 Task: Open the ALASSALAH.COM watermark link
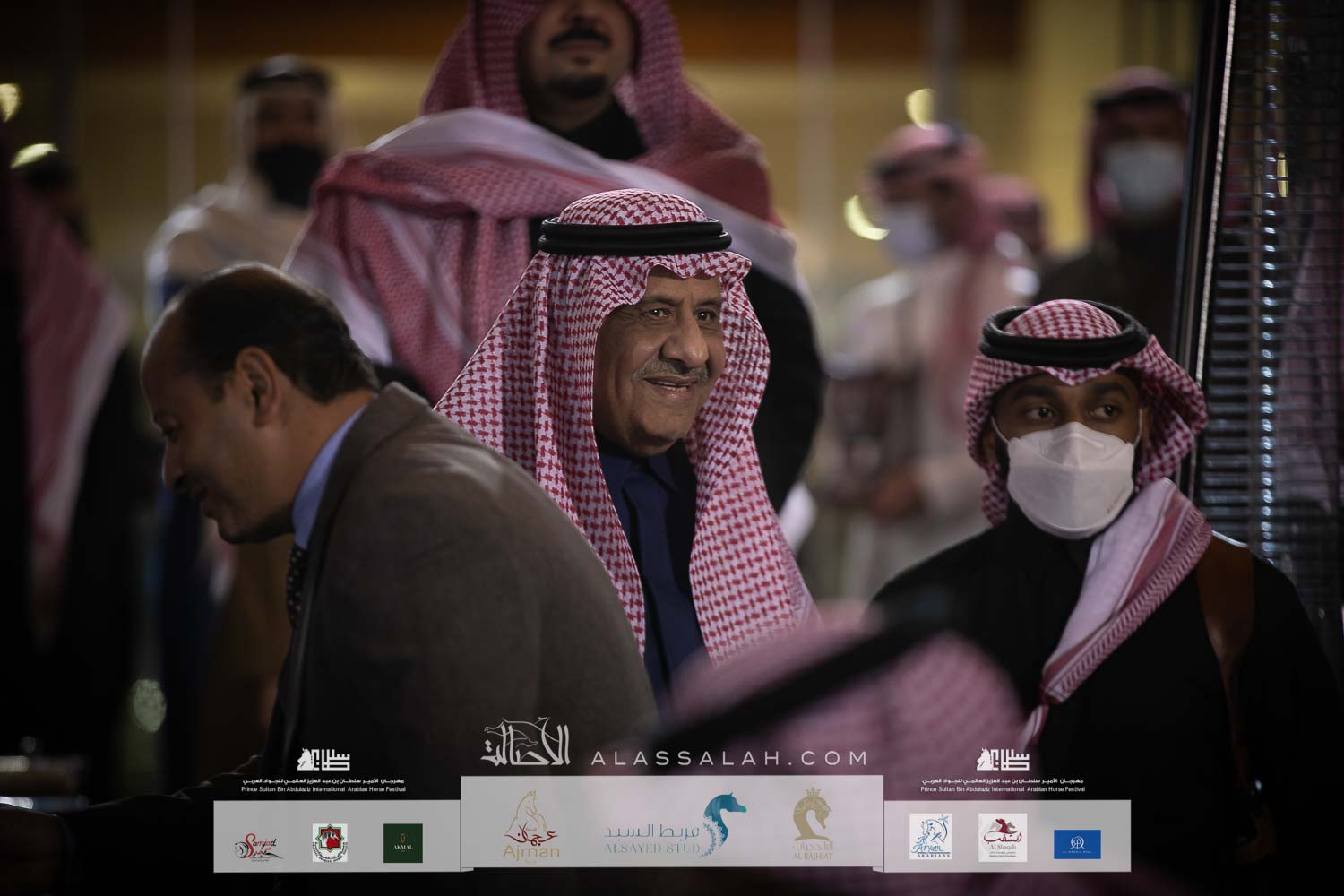coord(728,758)
